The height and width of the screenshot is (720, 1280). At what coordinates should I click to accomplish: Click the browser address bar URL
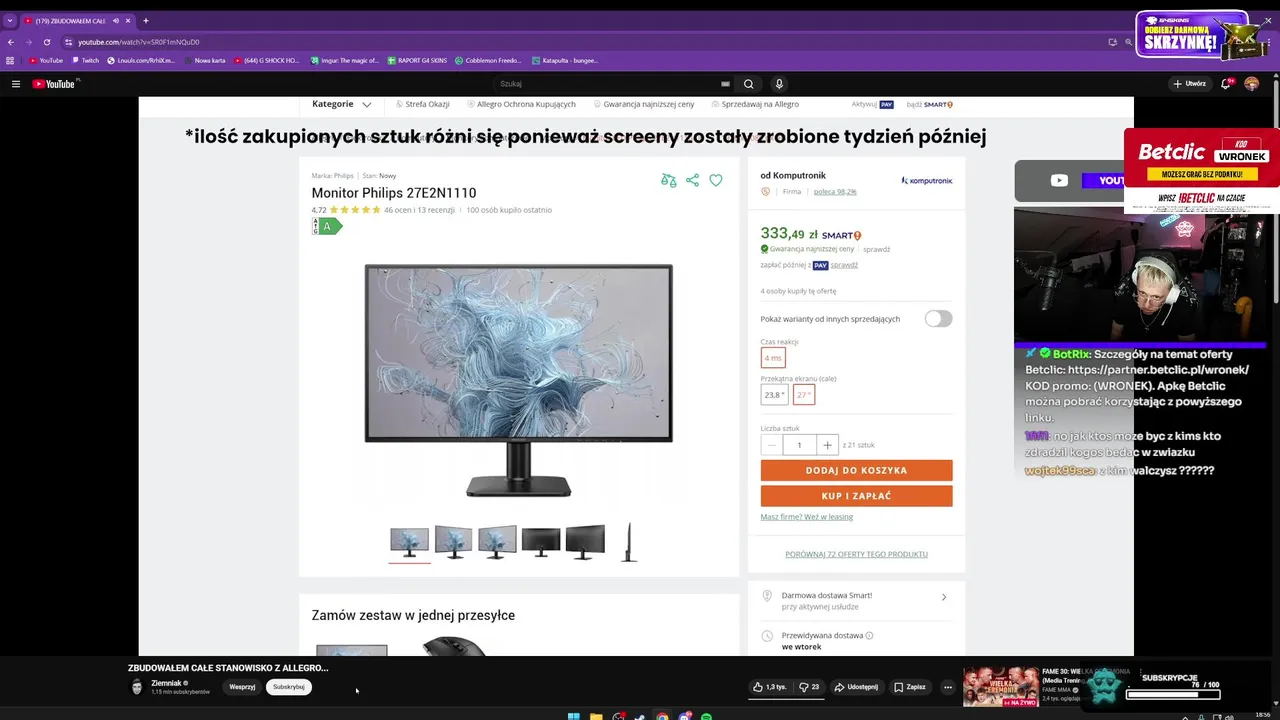click(139, 42)
